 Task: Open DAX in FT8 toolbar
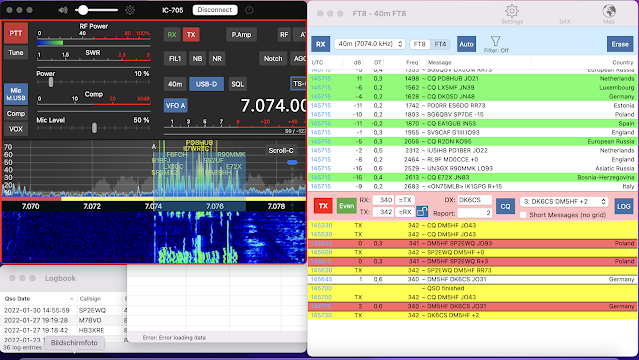(x=565, y=21)
